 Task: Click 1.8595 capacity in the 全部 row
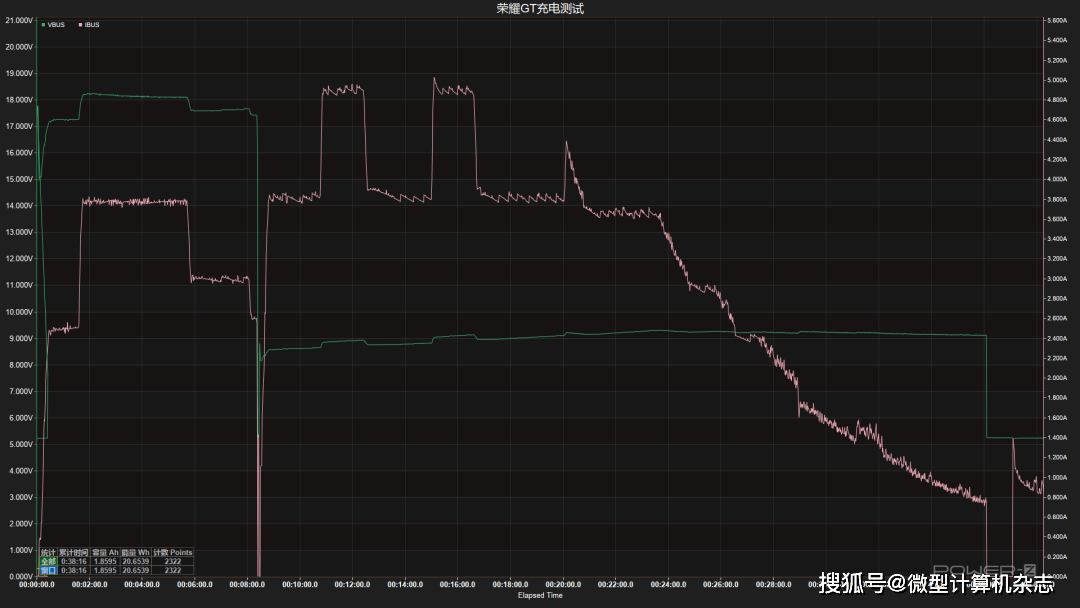click(x=105, y=562)
